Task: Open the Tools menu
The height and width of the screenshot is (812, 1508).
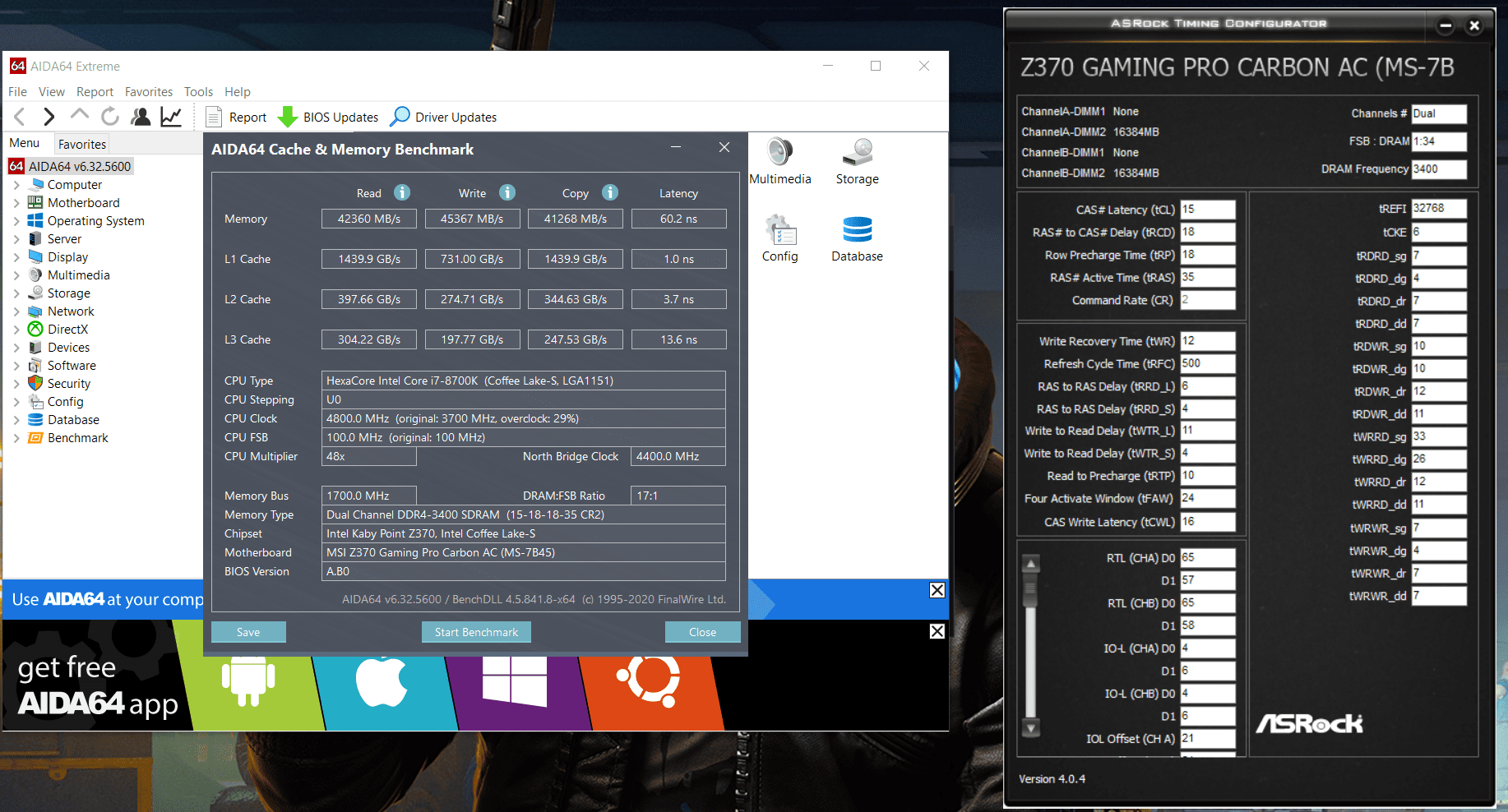Action: (x=198, y=92)
